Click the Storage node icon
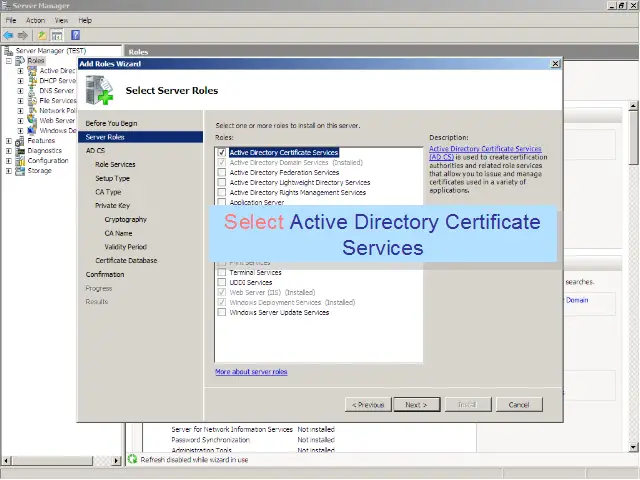This screenshot has width=640, height=480. coord(20,171)
